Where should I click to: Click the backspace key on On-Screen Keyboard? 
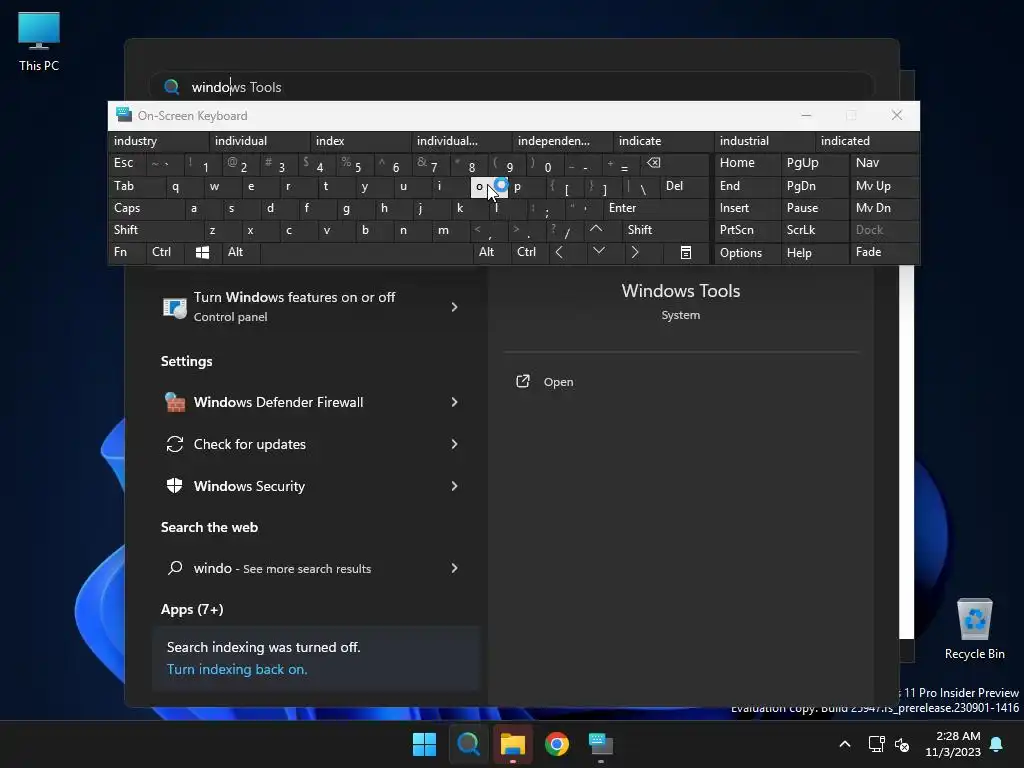[x=654, y=163]
